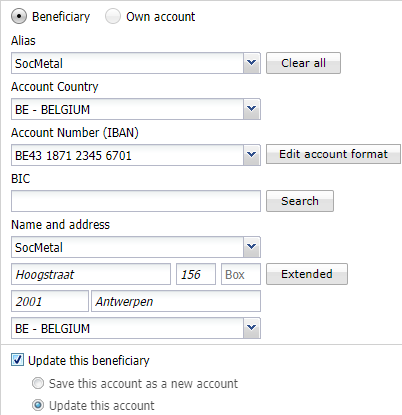This screenshot has height=415, width=402.
Task: Click the Extended address button
Action: 307,274
